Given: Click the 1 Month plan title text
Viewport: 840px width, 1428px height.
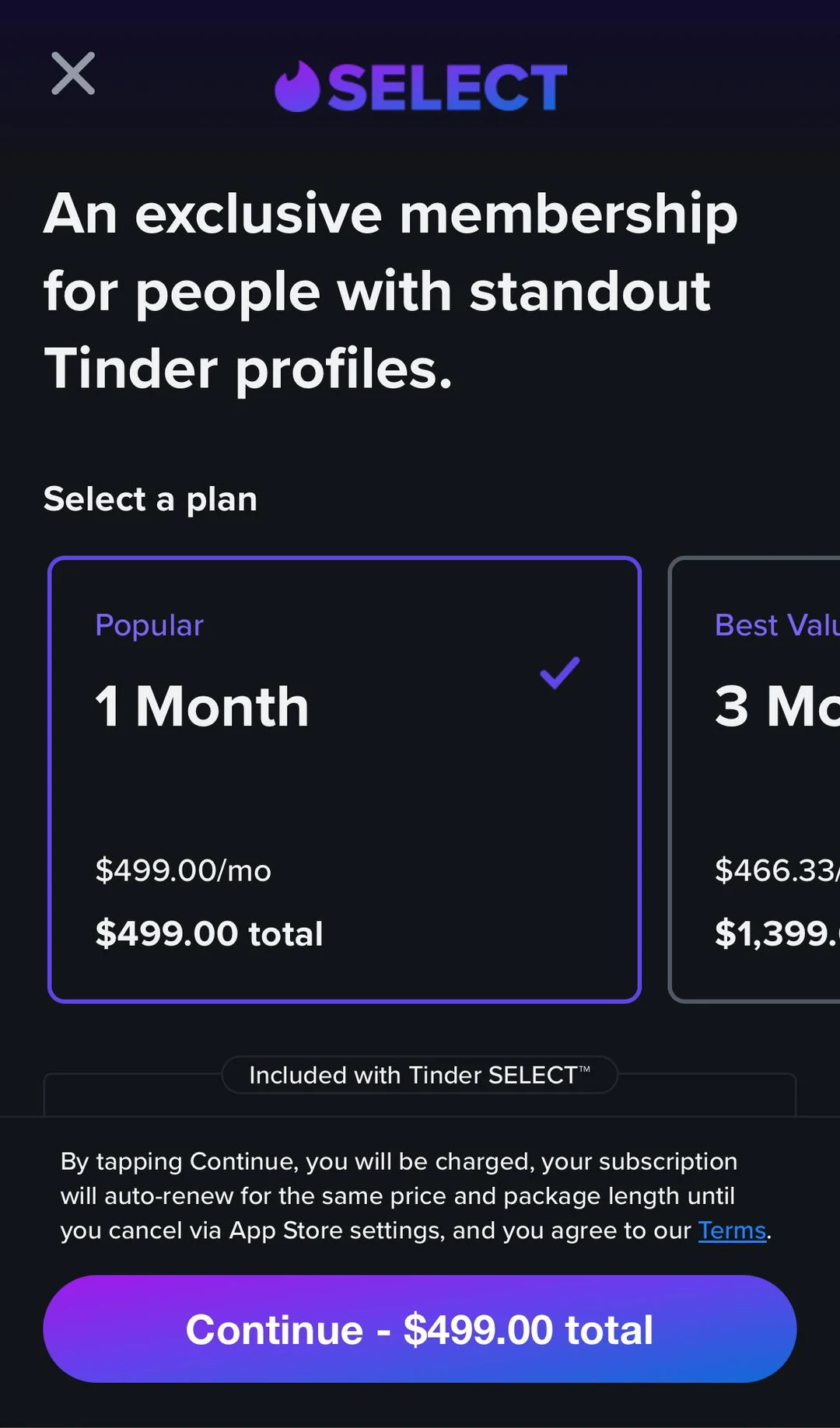Looking at the screenshot, I should tap(201, 706).
